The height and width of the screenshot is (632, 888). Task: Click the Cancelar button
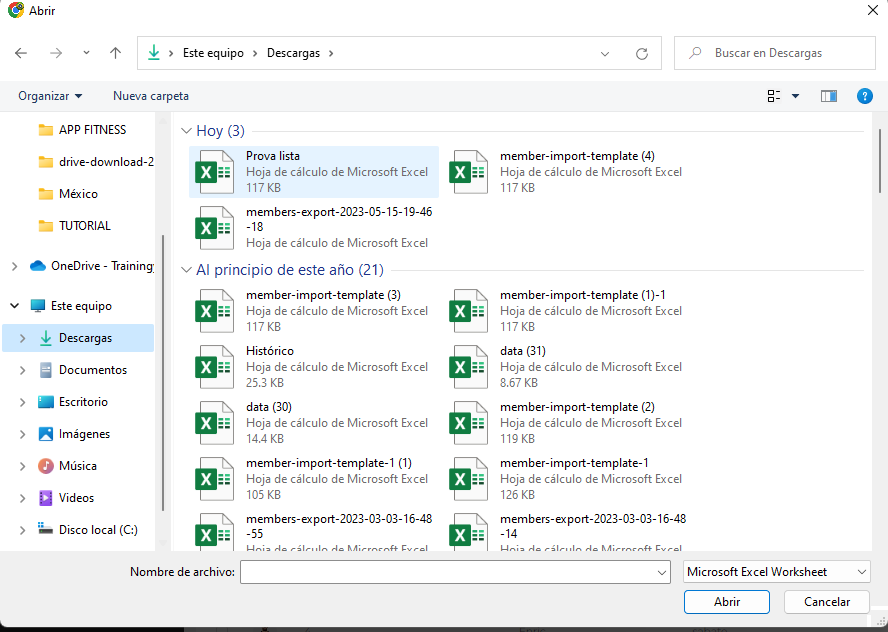pyautogui.click(x=827, y=602)
